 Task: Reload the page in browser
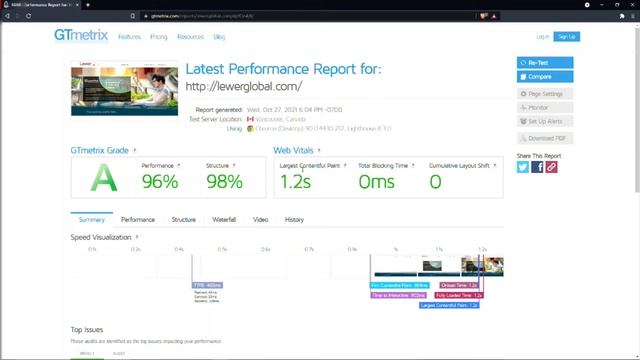pyautogui.click(x=29, y=16)
